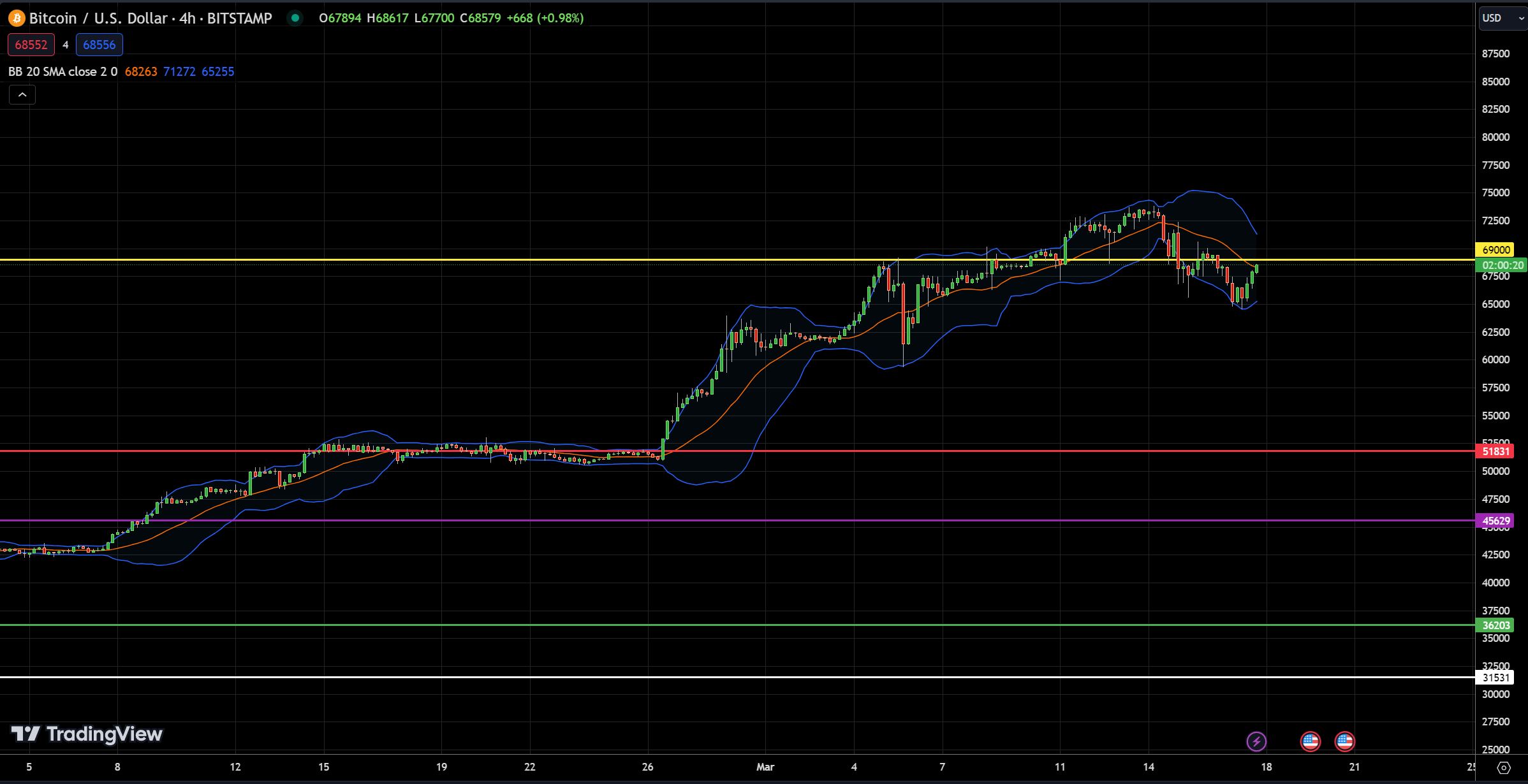
Task: Select the yellow 69000 price level label
Action: 1495,250
